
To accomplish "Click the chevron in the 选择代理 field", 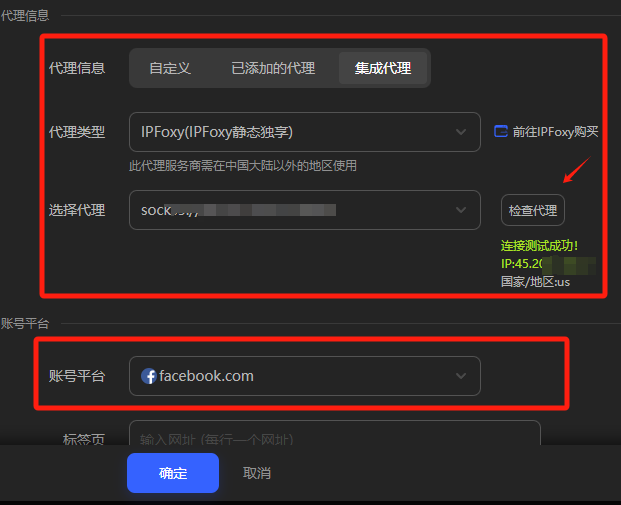I will pyautogui.click(x=461, y=210).
